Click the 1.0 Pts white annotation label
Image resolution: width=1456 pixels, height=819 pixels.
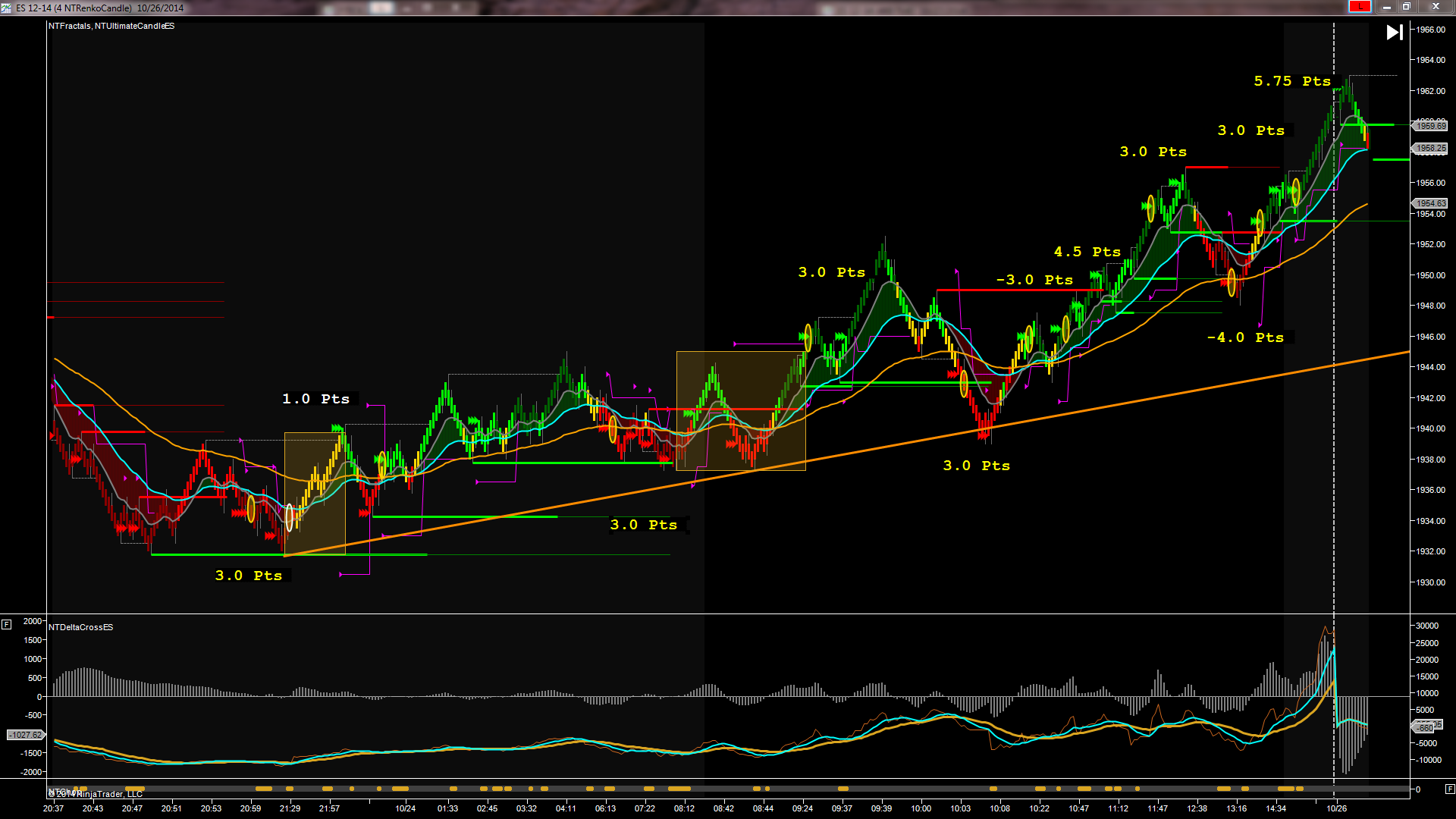[x=316, y=399]
